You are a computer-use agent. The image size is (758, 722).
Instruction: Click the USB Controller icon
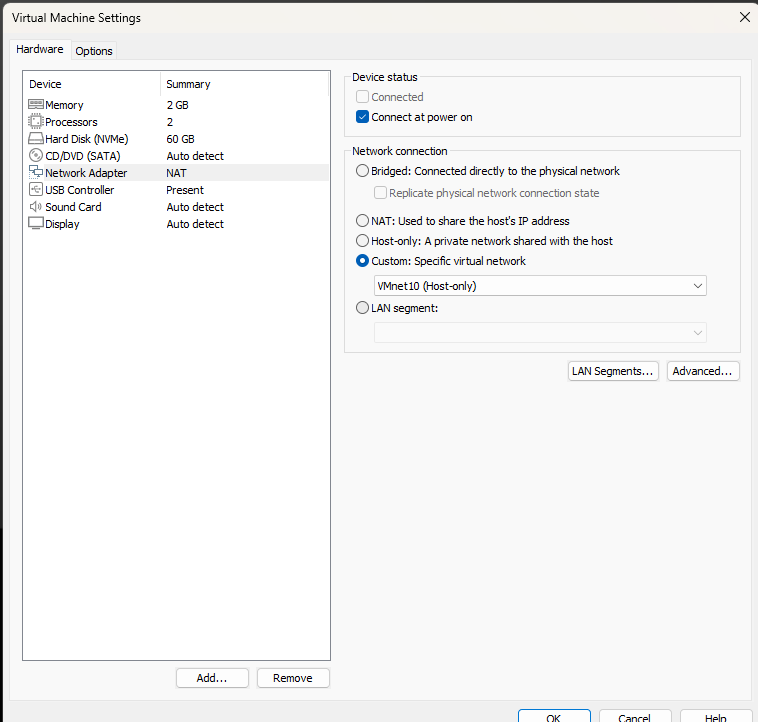pos(36,190)
